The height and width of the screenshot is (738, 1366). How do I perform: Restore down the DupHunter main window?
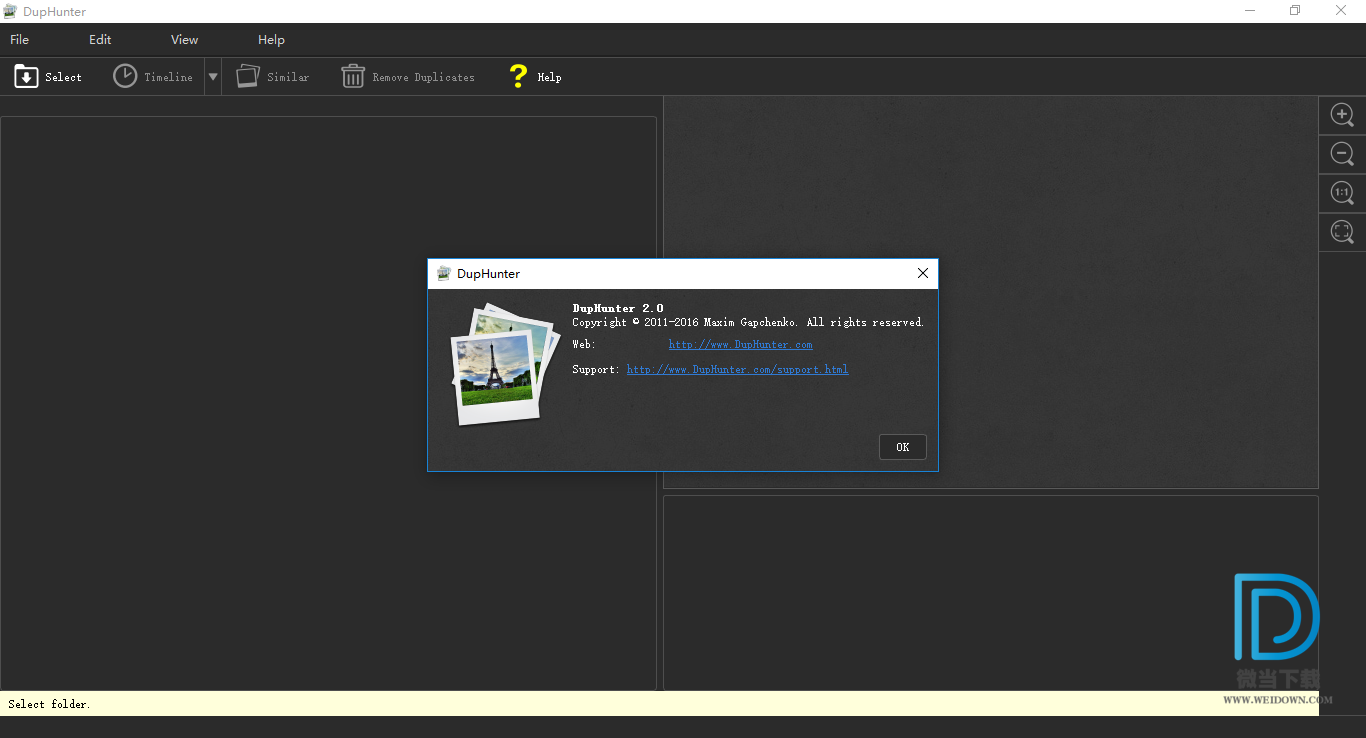[x=1295, y=11]
